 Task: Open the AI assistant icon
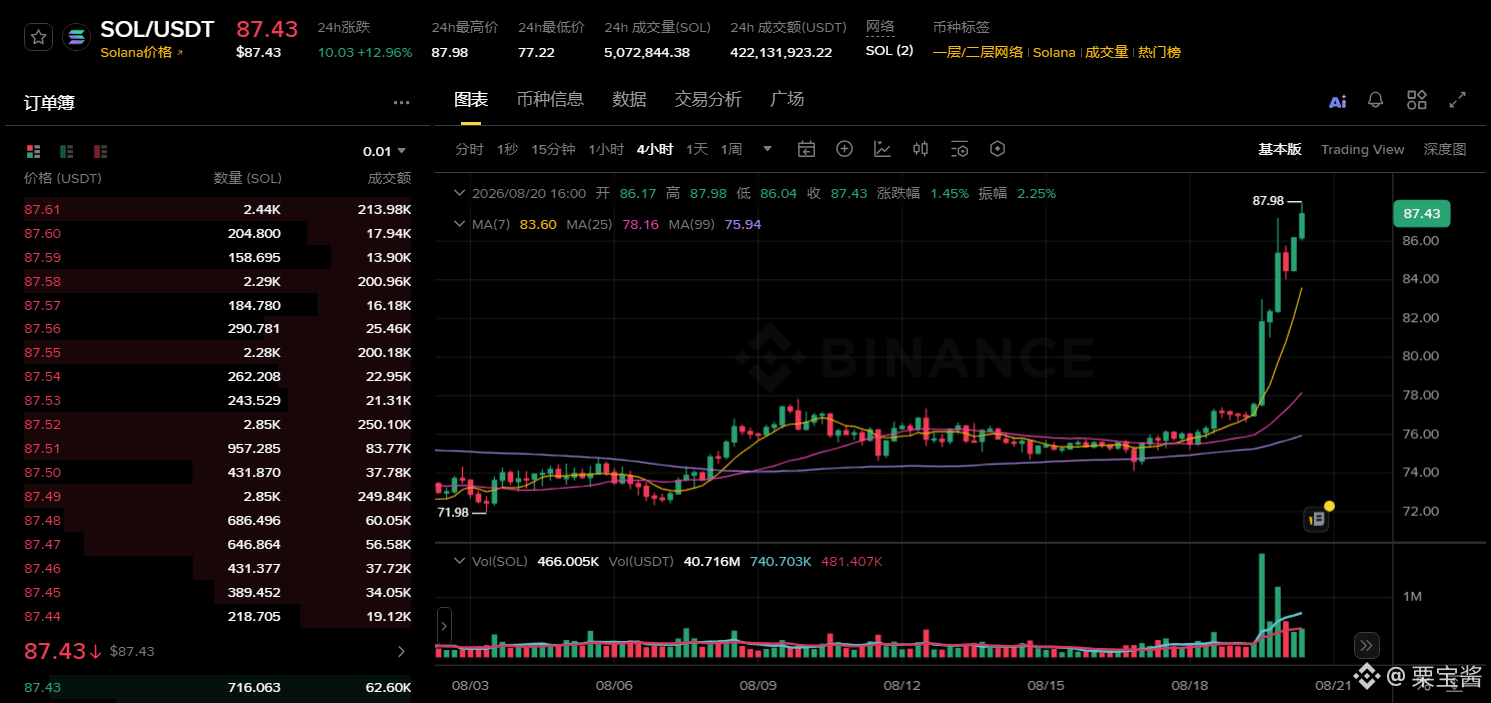(x=1337, y=100)
